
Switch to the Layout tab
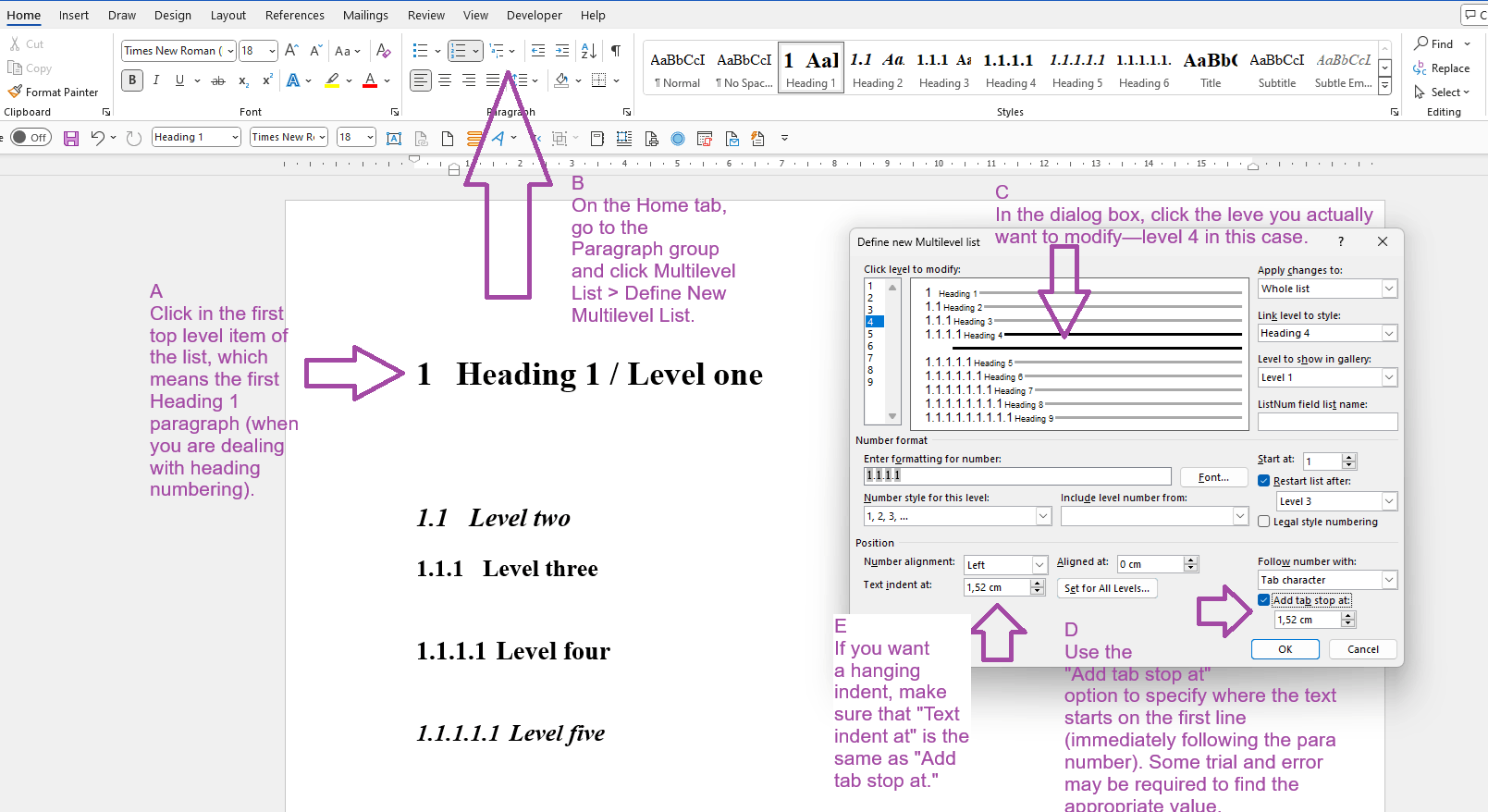(x=228, y=15)
